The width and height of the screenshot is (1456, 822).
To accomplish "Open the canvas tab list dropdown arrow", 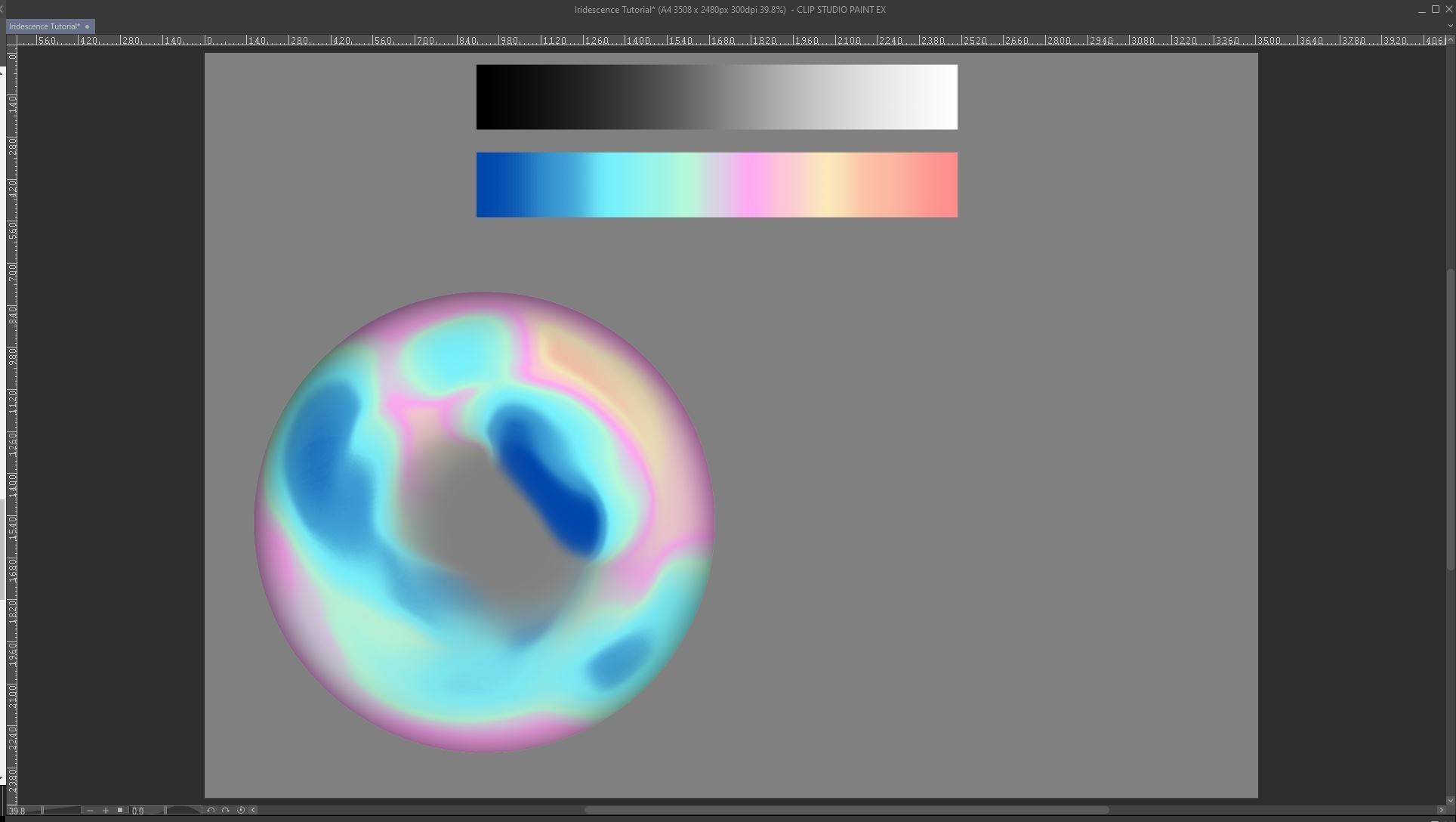I will (1449, 26).
